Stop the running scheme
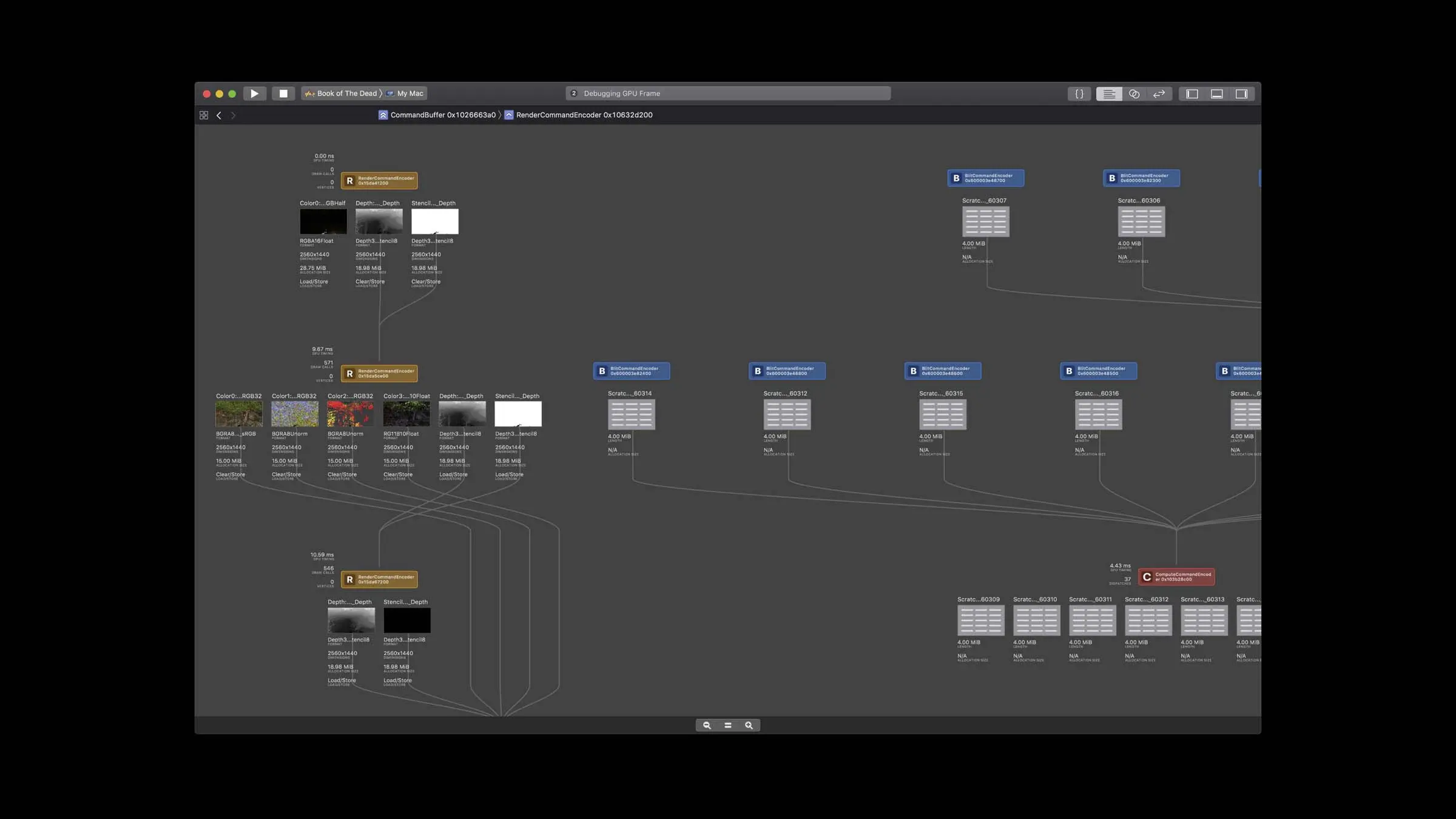 click(283, 93)
